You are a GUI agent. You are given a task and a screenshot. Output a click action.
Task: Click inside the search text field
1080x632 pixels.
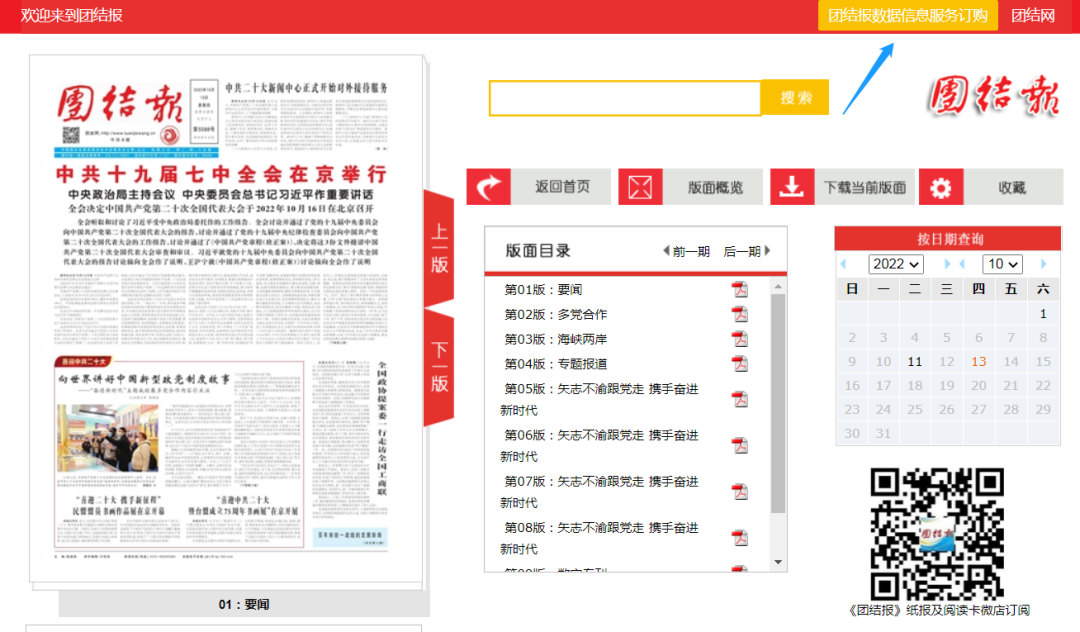(625, 98)
